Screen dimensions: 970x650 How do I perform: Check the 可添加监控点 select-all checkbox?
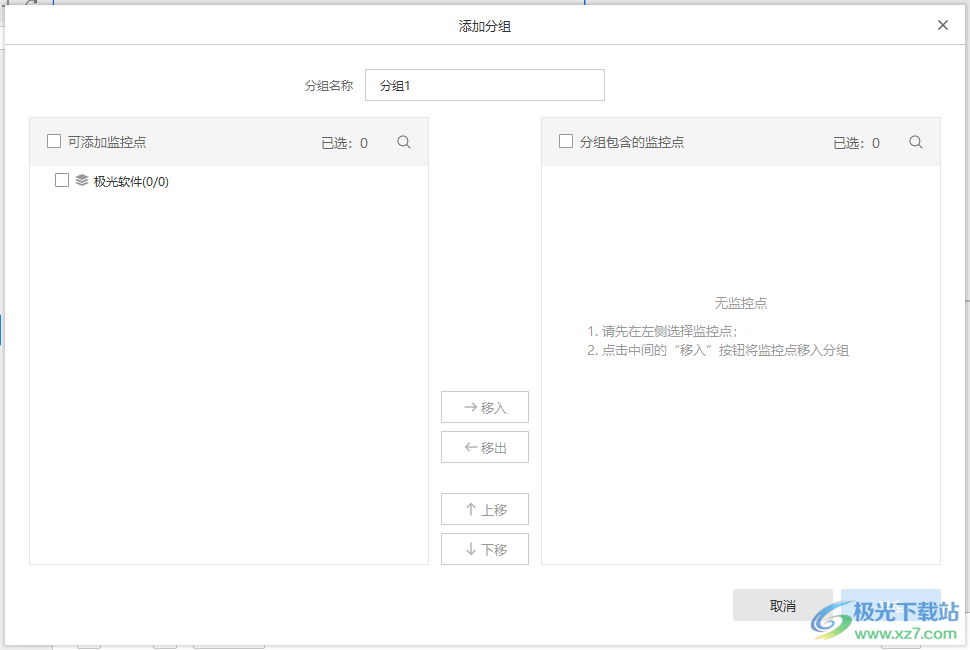[x=53, y=141]
